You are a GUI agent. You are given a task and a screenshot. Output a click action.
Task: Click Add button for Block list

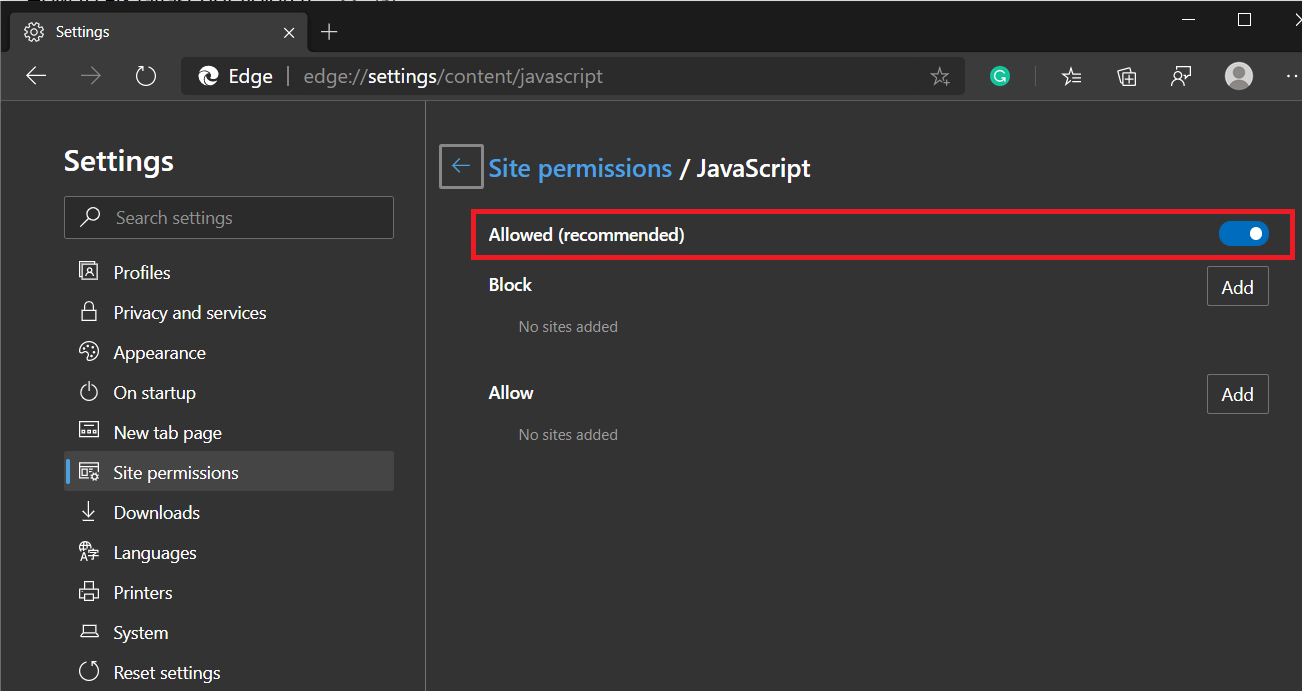click(x=1237, y=287)
